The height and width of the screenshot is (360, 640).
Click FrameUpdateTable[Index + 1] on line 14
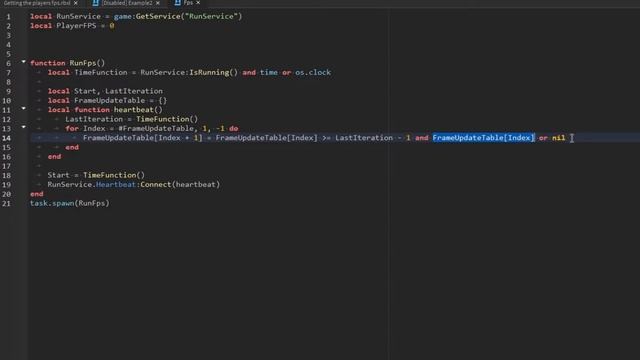[142, 138]
